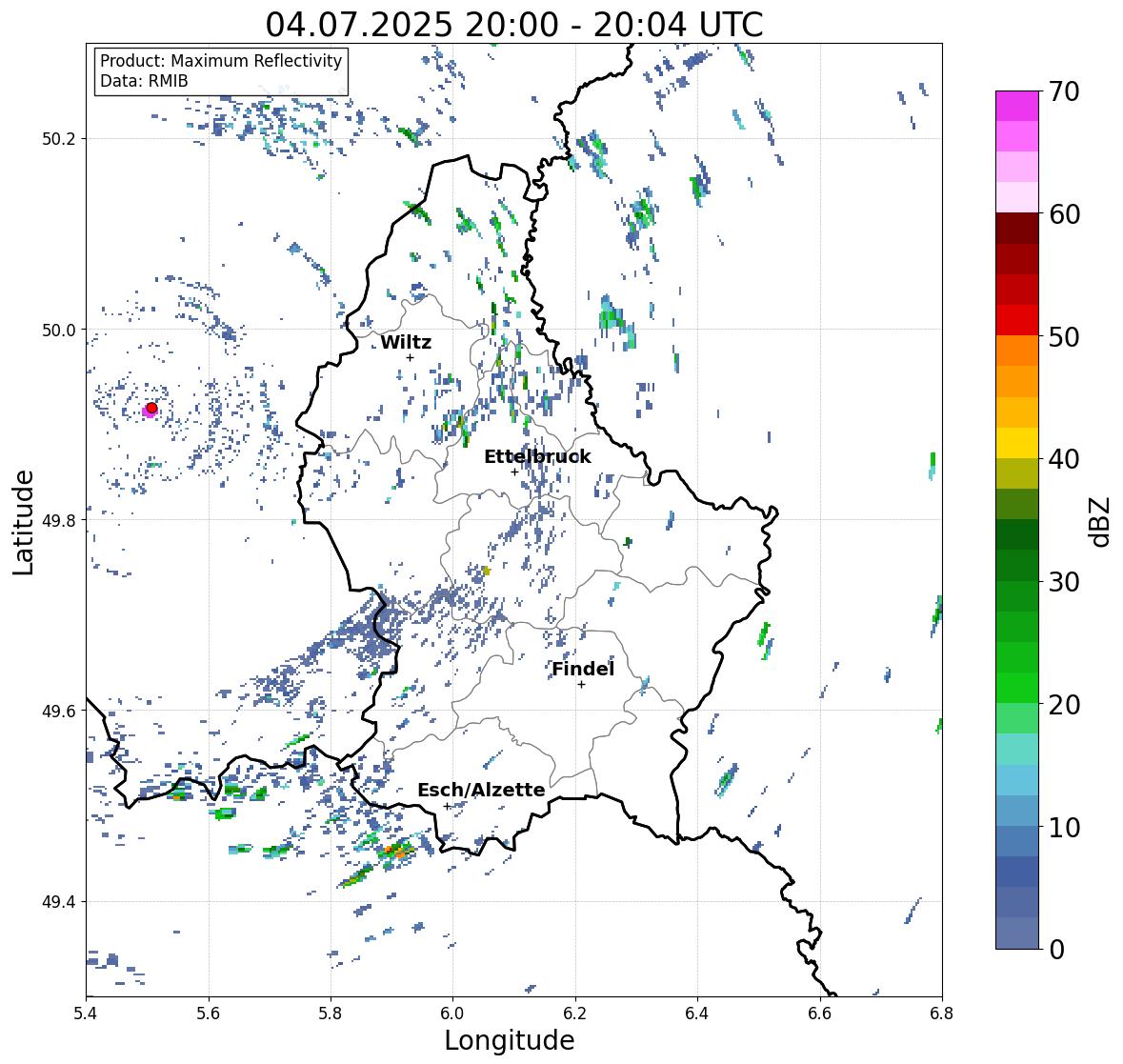The height and width of the screenshot is (1064, 1123).
Task: Click the colorbar tick label 30
Action: point(1064,582)
